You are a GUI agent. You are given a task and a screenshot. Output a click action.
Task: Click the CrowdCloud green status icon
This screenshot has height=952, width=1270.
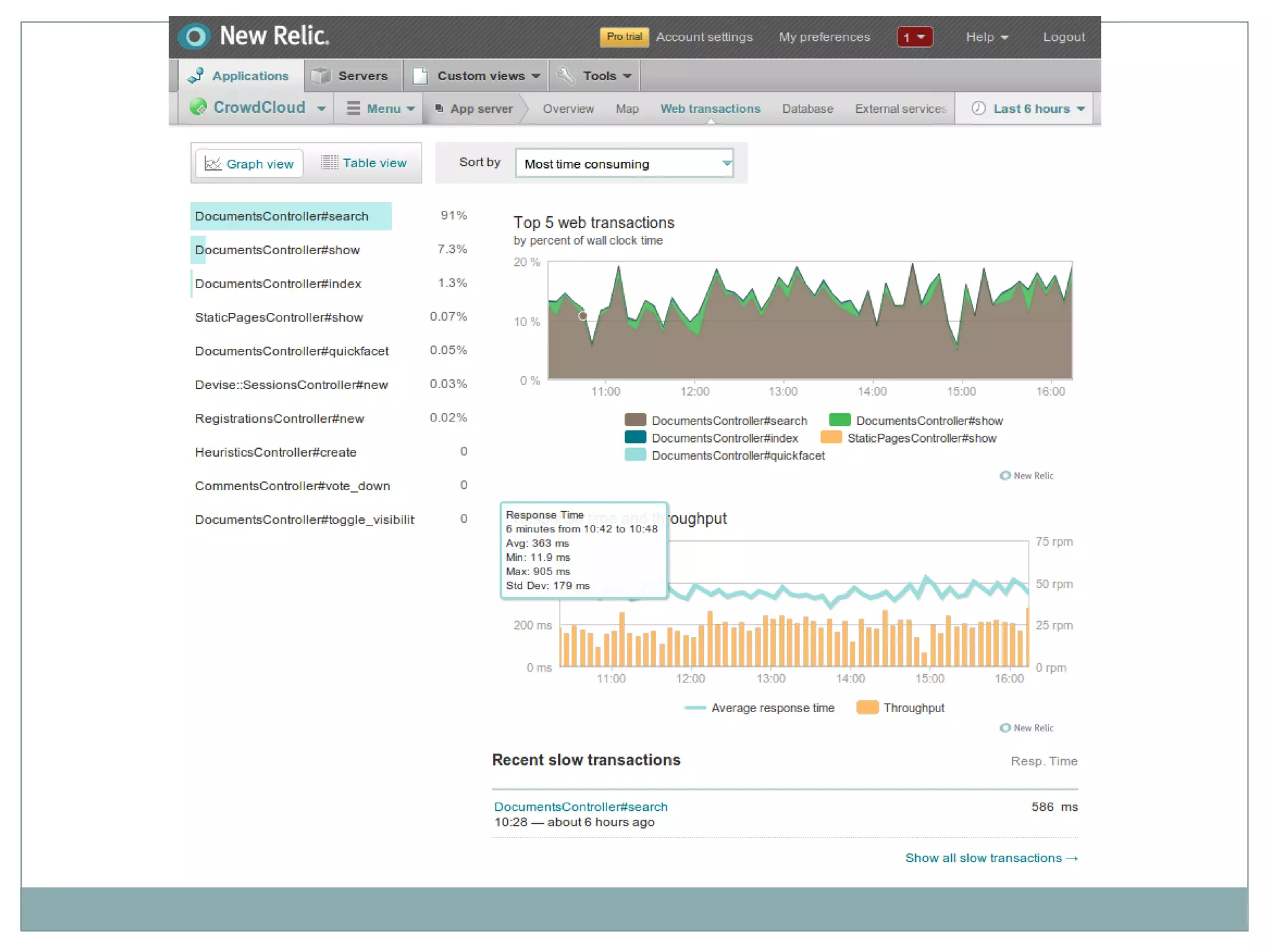point(198,108)
